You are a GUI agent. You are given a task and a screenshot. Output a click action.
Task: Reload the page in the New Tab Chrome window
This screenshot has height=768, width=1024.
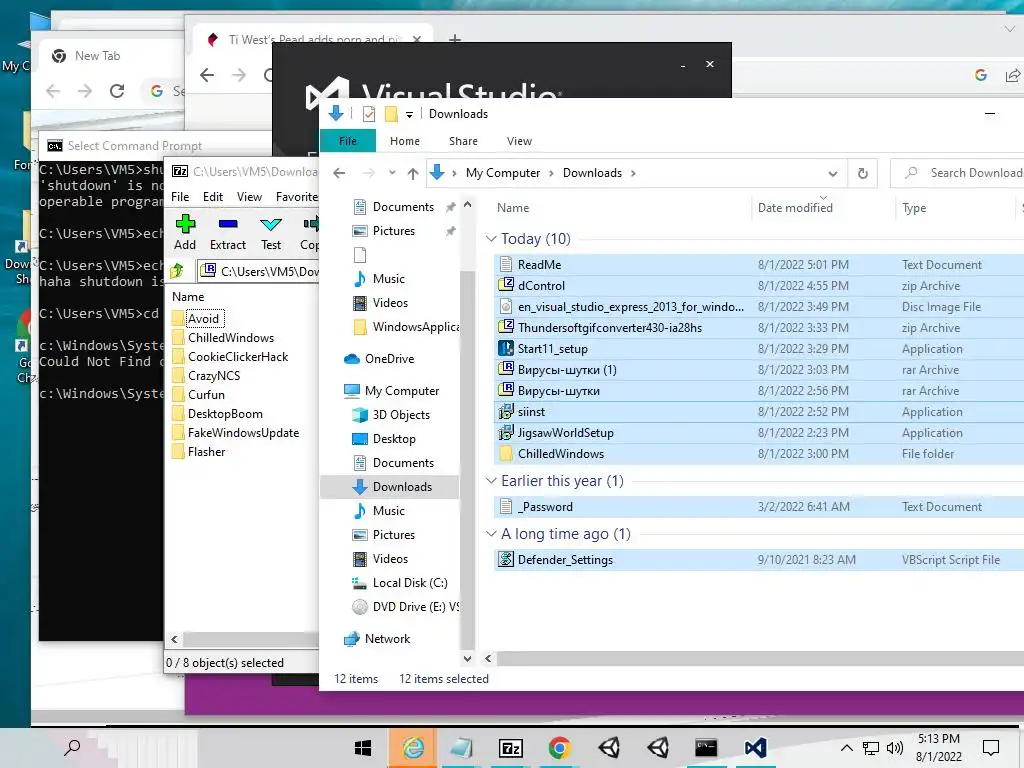pos(117,91)
